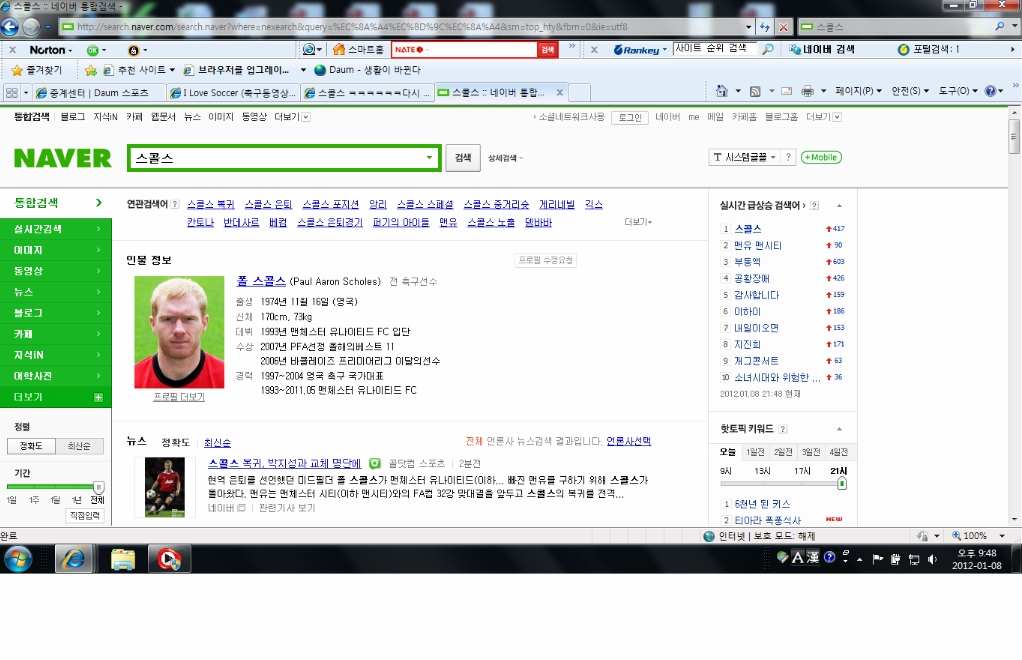
Task: Click the quick tabs grid icon
Action: tap(12, 93)
